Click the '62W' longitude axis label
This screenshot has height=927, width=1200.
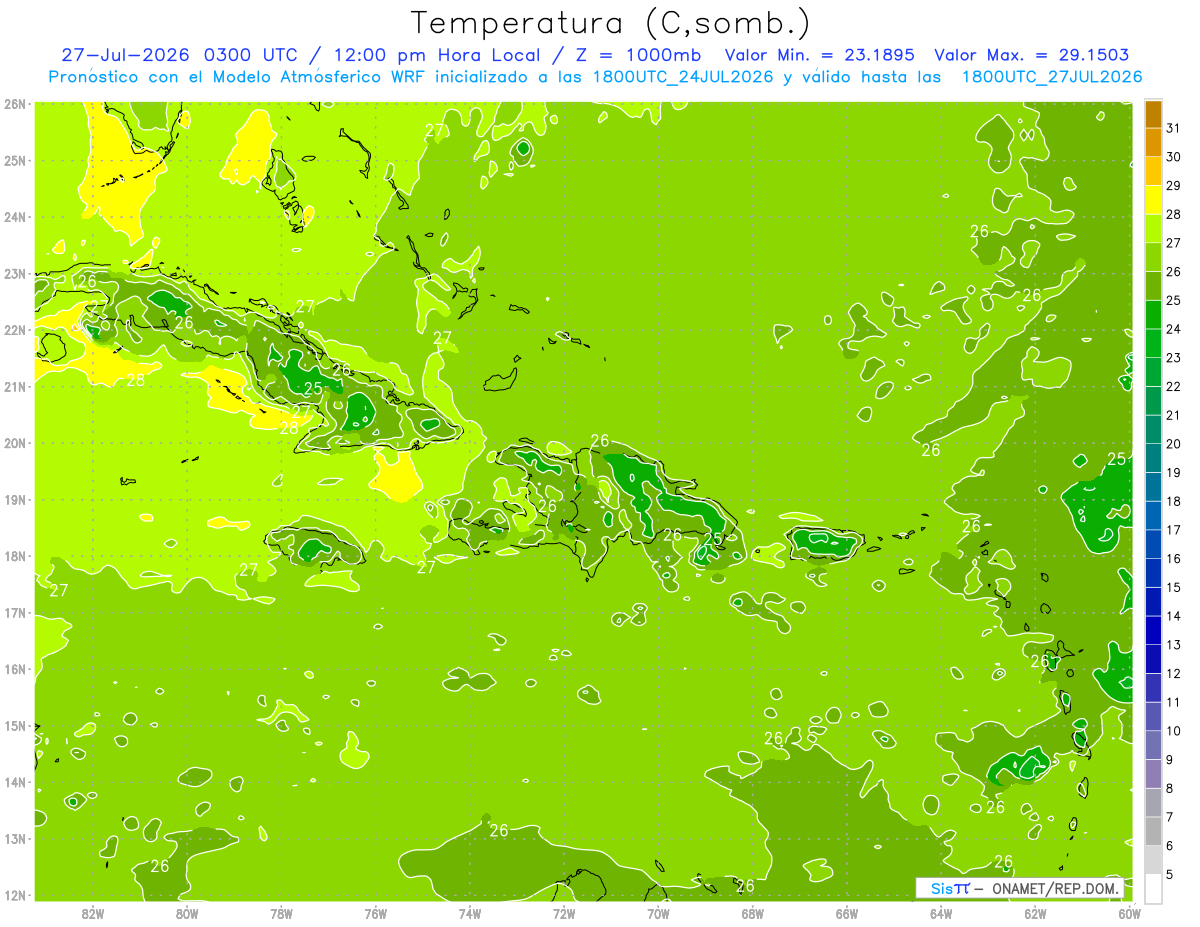tap(1035, 913)
